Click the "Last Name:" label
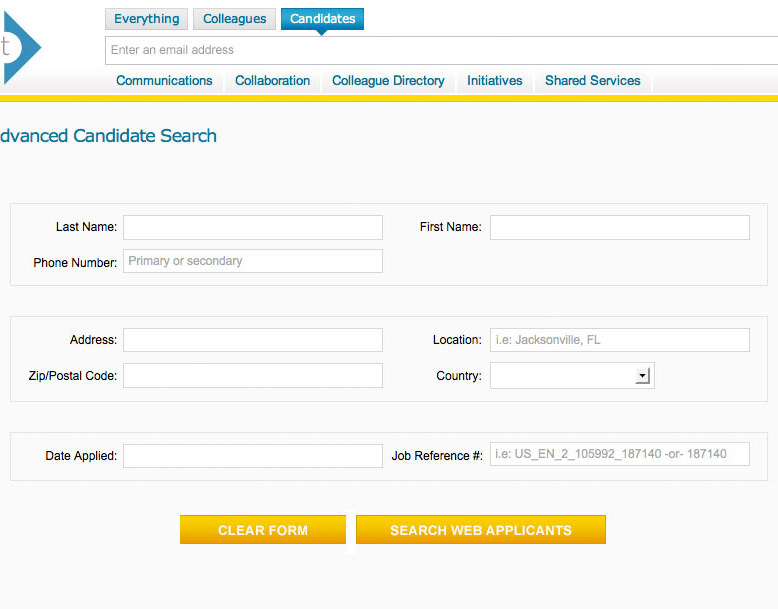Image resolution: width=778 pixels, height=609 pixels. coord(86,227)
